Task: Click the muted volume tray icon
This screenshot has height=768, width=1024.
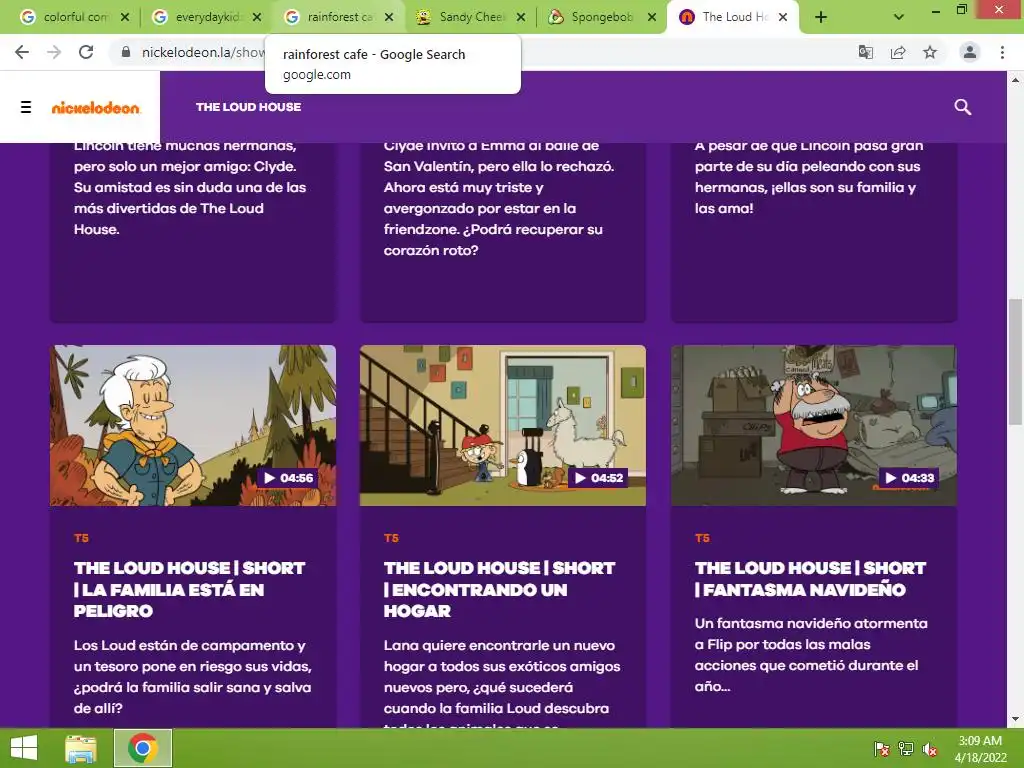Action: (x=930, y=749)
